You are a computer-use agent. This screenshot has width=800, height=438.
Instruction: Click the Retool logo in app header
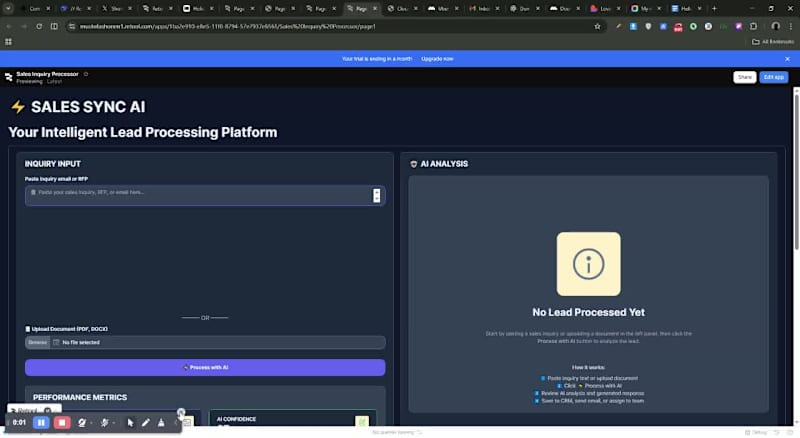[x=8, y=77]
